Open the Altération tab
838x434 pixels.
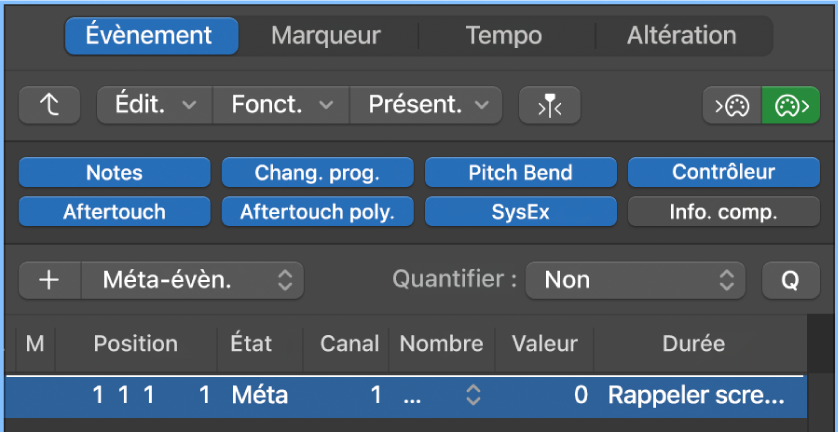tap(681, 36)
